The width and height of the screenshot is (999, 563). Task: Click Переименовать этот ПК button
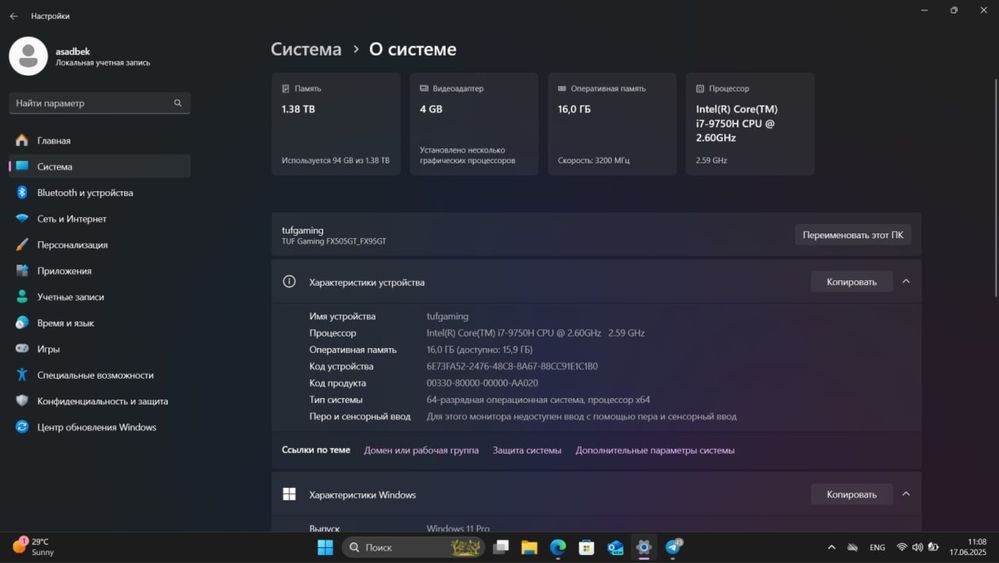[x=853, y=235]
